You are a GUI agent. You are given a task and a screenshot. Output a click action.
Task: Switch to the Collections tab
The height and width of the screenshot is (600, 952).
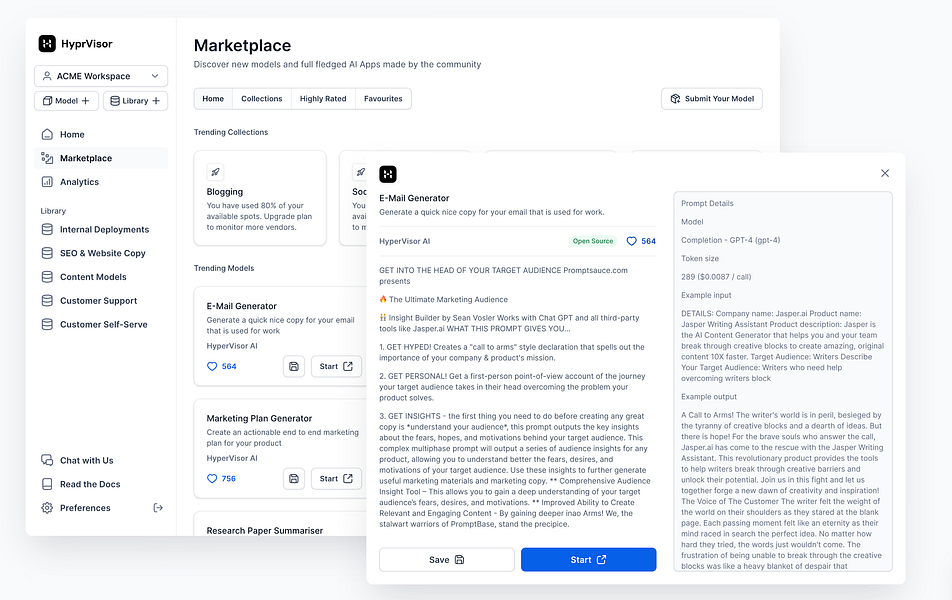[x=261, y=99]
